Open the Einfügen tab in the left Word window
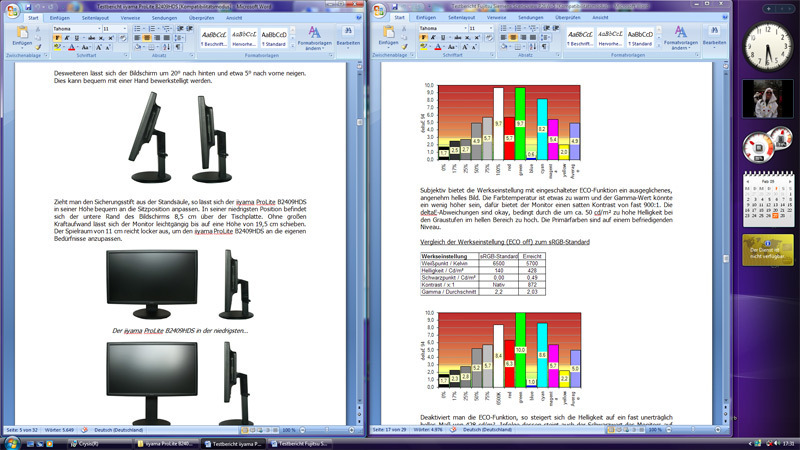 (60, 18)
